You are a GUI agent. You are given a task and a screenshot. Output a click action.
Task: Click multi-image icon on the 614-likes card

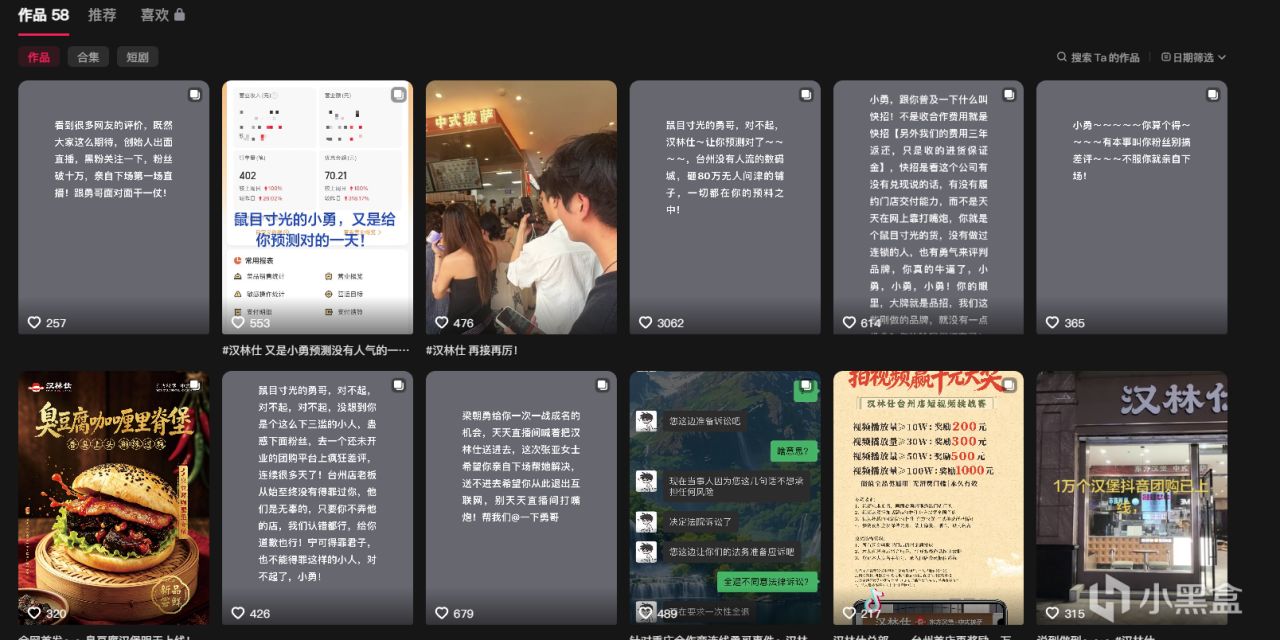tap(1009, 94)
